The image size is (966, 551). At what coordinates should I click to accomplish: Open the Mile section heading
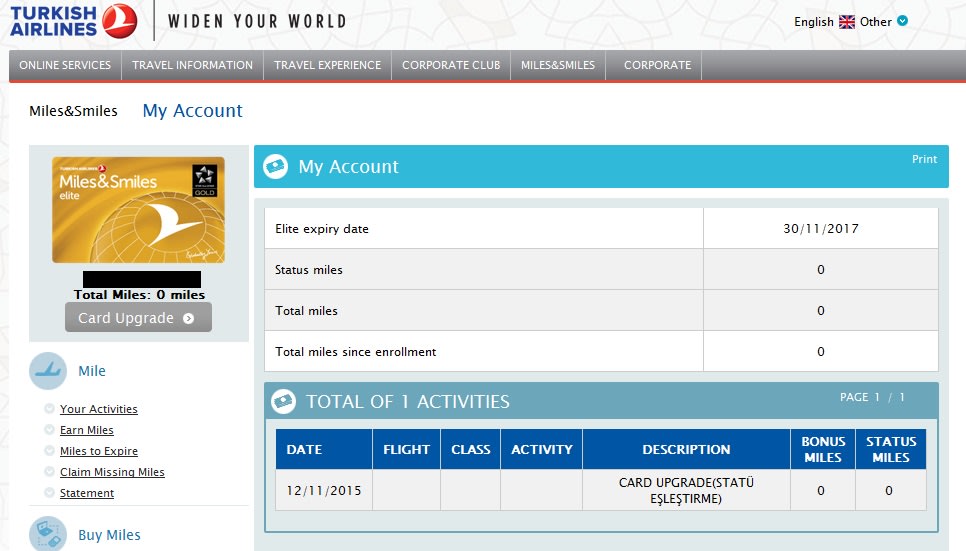point(92,371)
